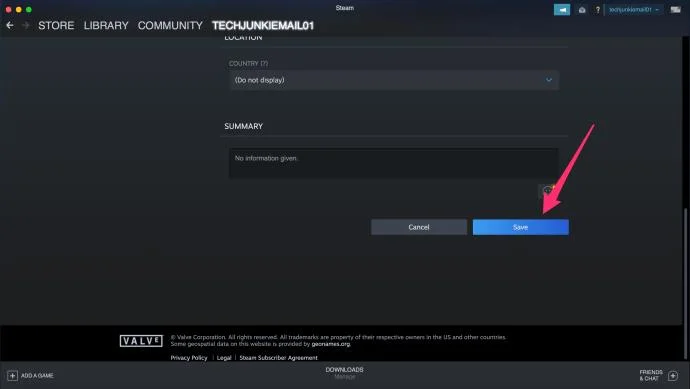690x389 pixels.
Task: Click the Country (?) help label
Action: [x=248, y=63]
